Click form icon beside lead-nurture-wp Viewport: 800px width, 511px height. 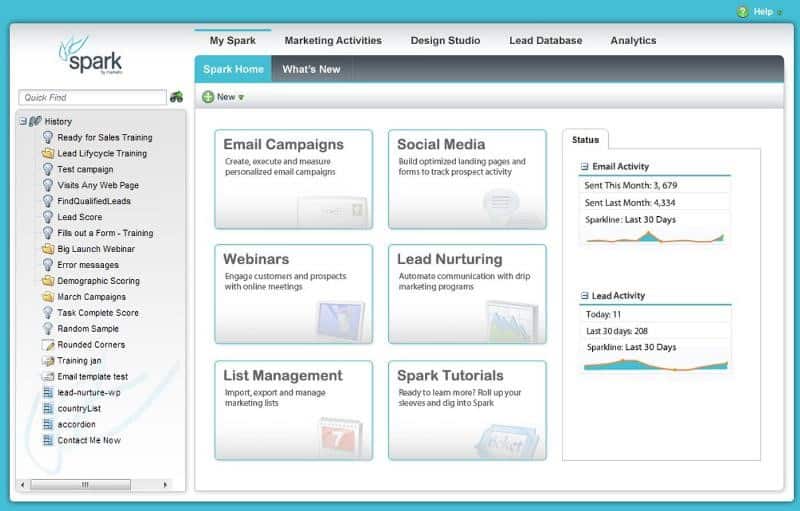[x=48, y=392]
